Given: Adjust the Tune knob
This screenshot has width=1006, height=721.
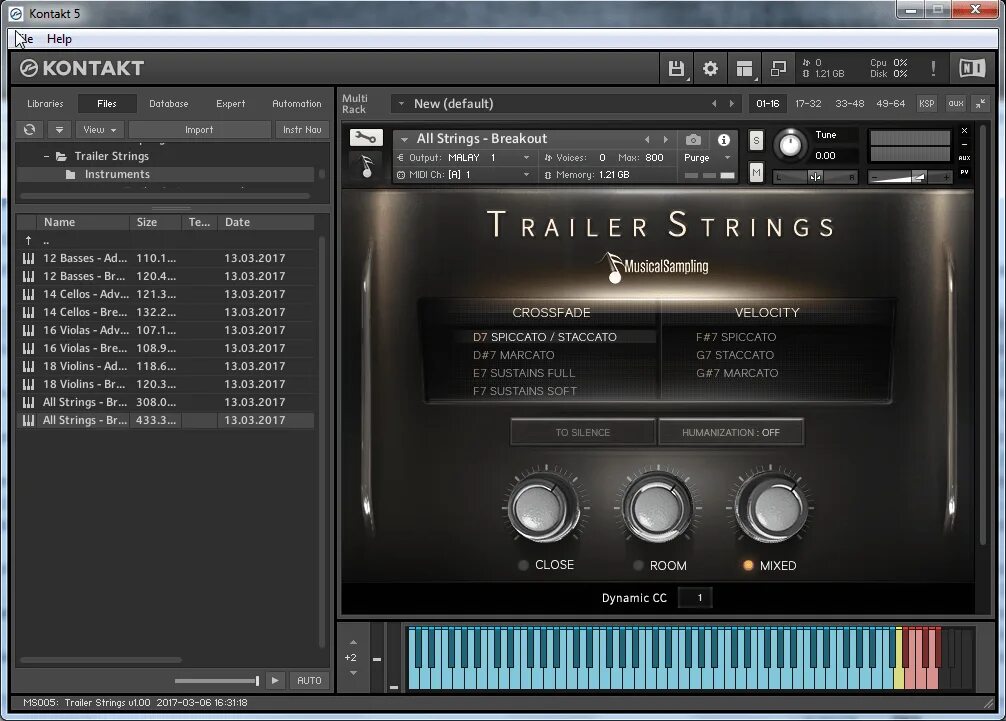Looking at the screenshot, I should (790, 145).
